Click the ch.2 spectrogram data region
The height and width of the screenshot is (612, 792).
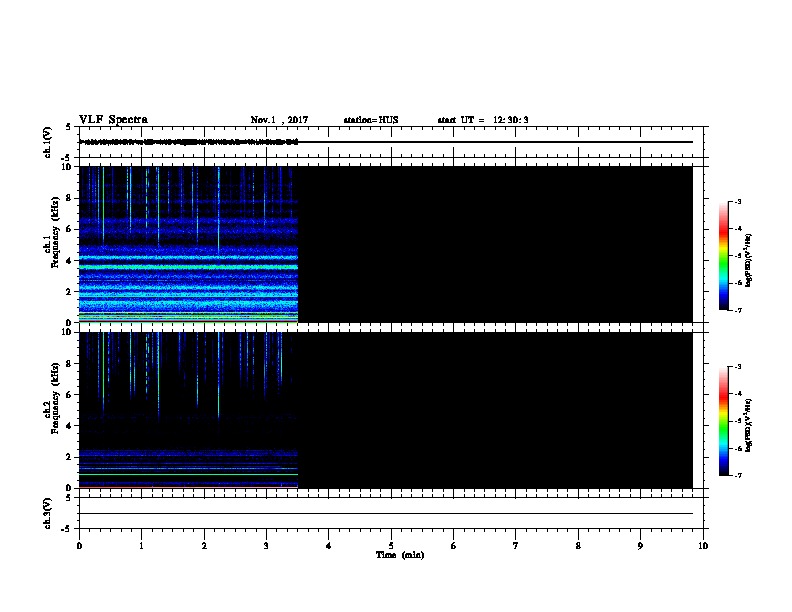tap(188, 410)
